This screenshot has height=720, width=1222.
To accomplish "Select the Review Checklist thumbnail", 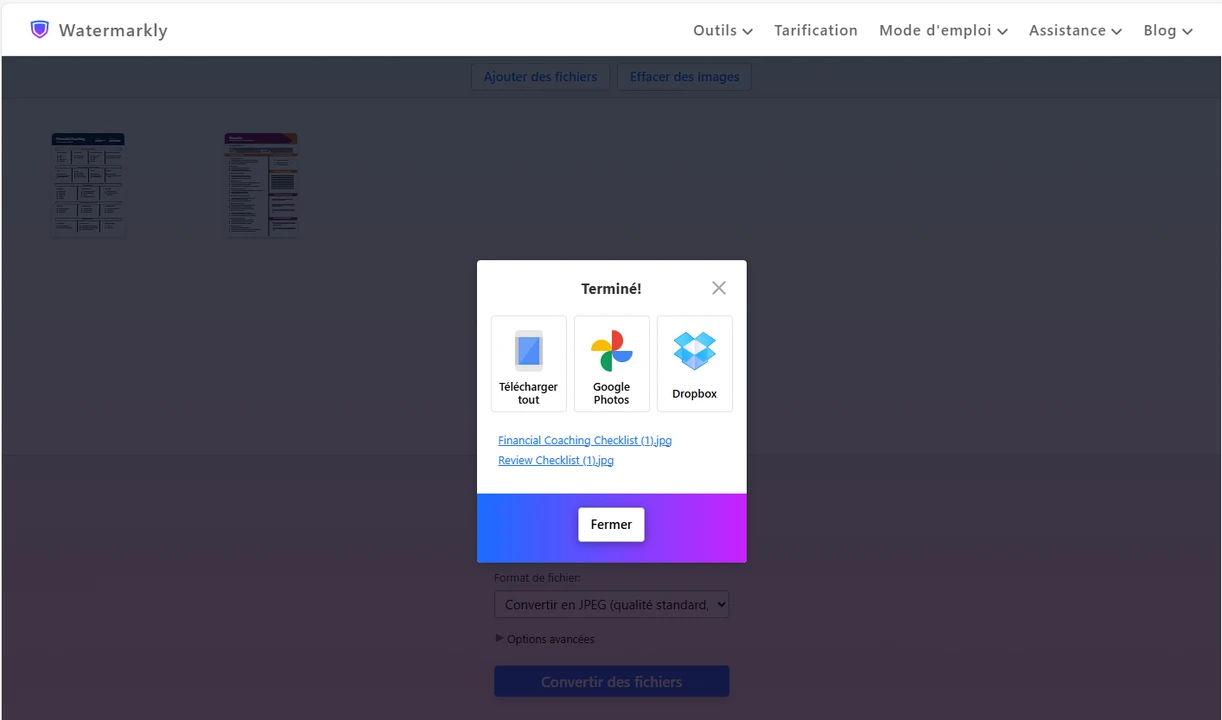I will click(x=261, y=184).
